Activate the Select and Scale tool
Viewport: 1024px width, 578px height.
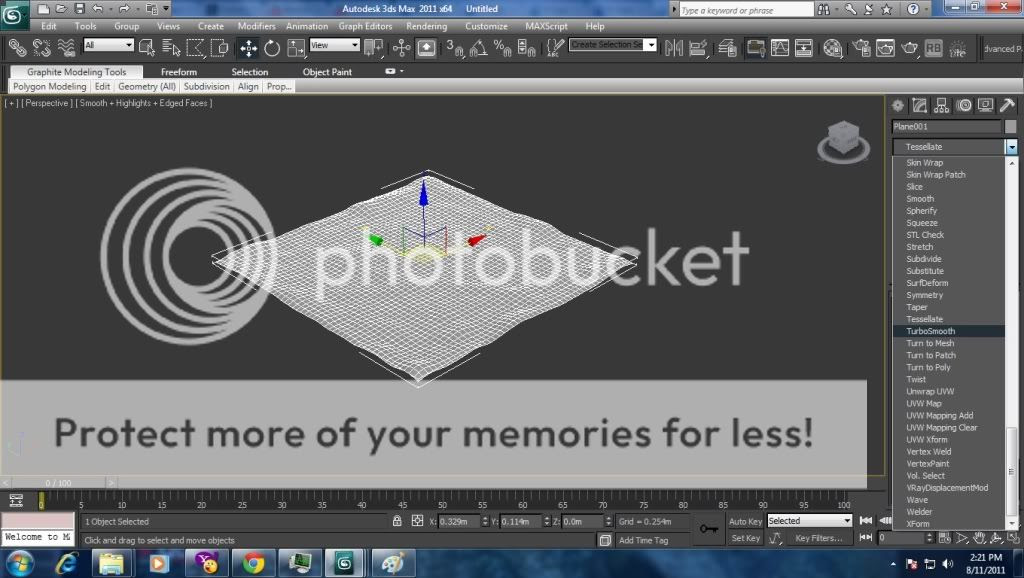[296, 48]
